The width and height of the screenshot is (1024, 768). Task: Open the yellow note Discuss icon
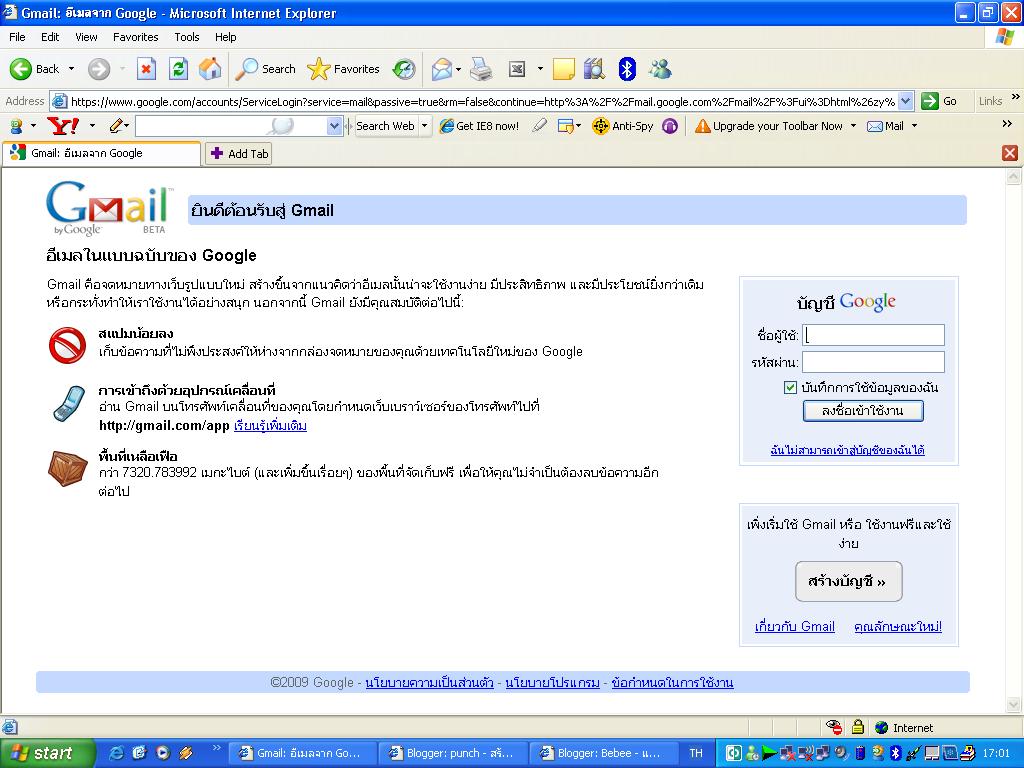coord(564,69)
